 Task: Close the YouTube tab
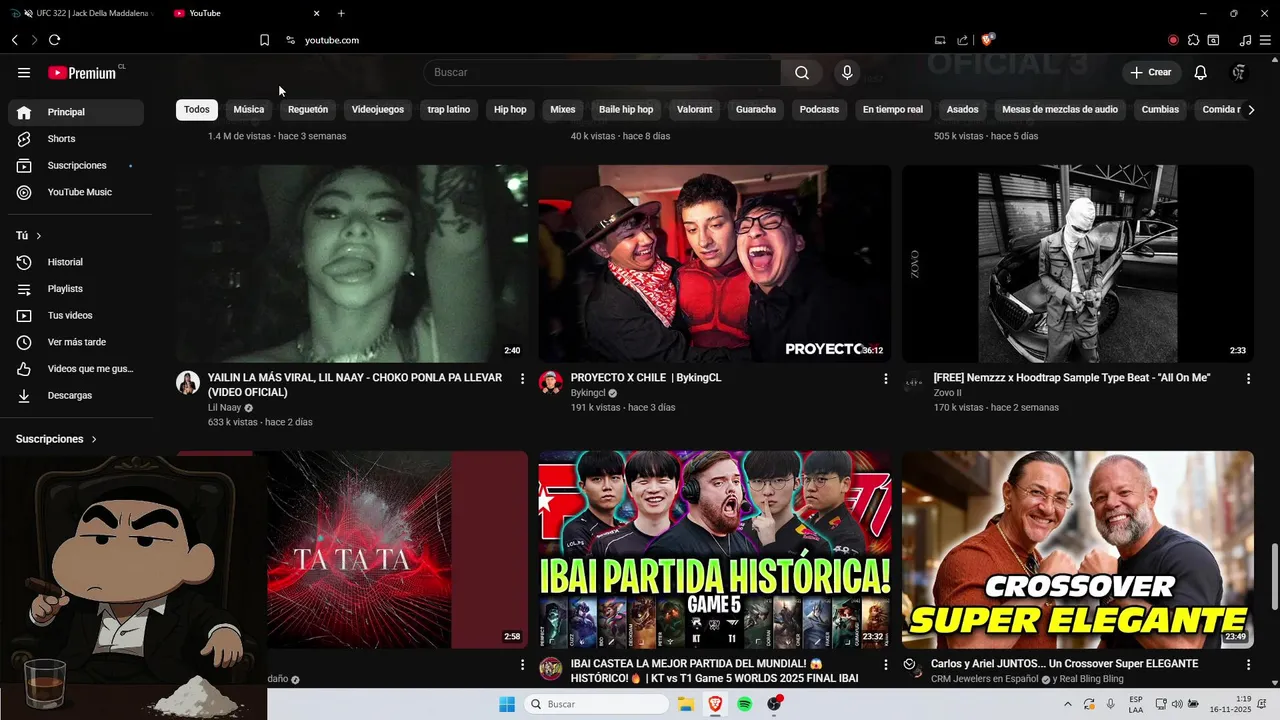(317, 13)
